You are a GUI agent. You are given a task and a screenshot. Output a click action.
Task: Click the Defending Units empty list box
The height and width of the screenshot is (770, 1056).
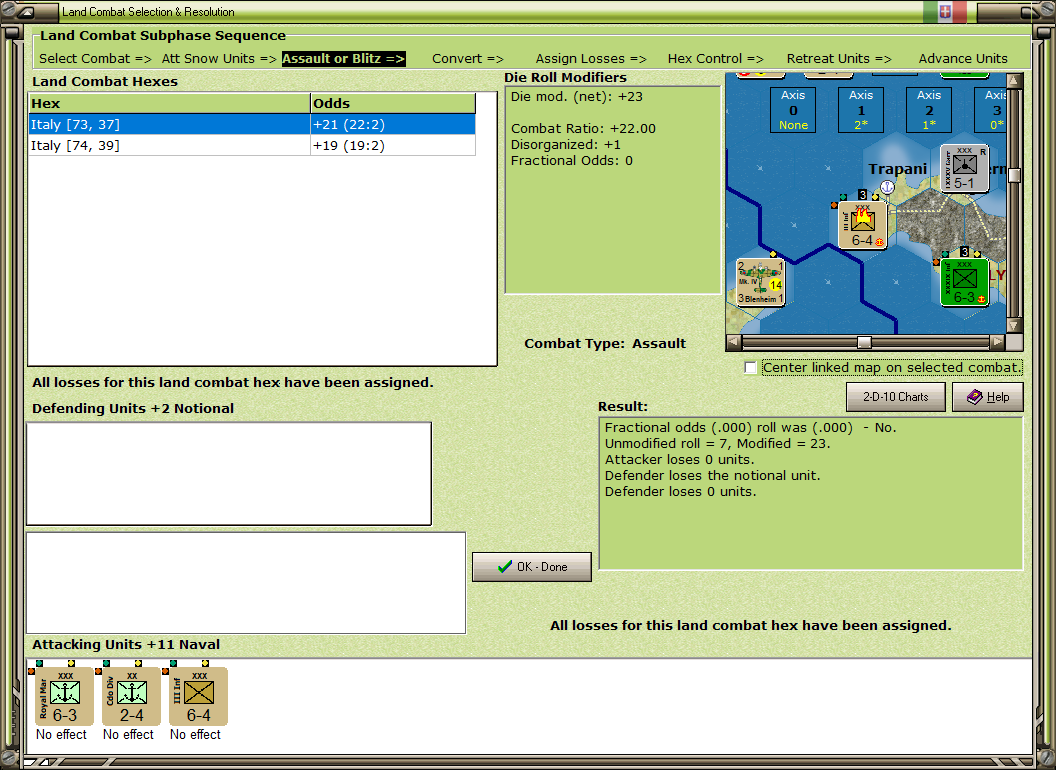point(229,474)
